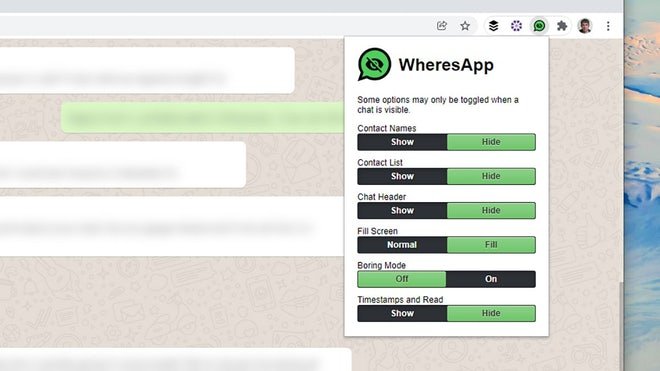Click the Fill Screen label
The image size is (660, 371).
click(377, 231)
